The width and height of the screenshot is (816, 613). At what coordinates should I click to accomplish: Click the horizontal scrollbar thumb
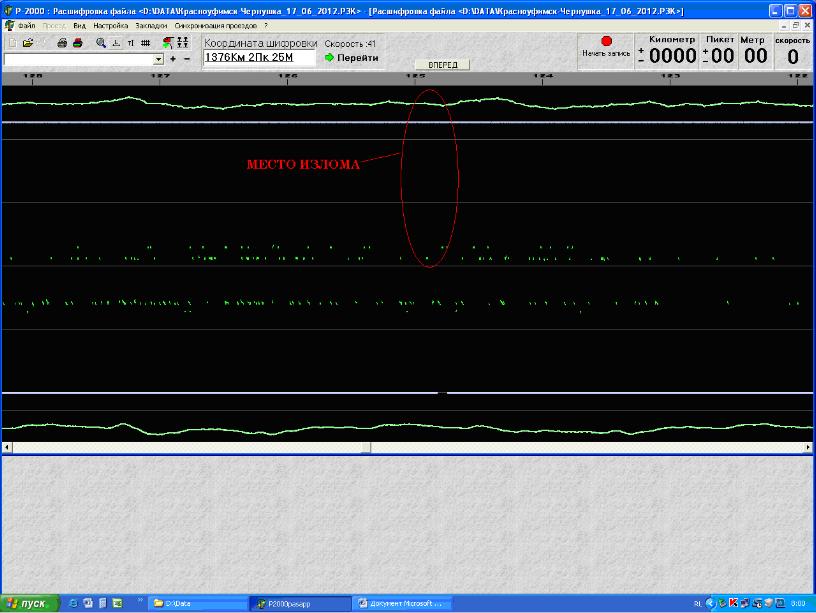tap(366, 447)
